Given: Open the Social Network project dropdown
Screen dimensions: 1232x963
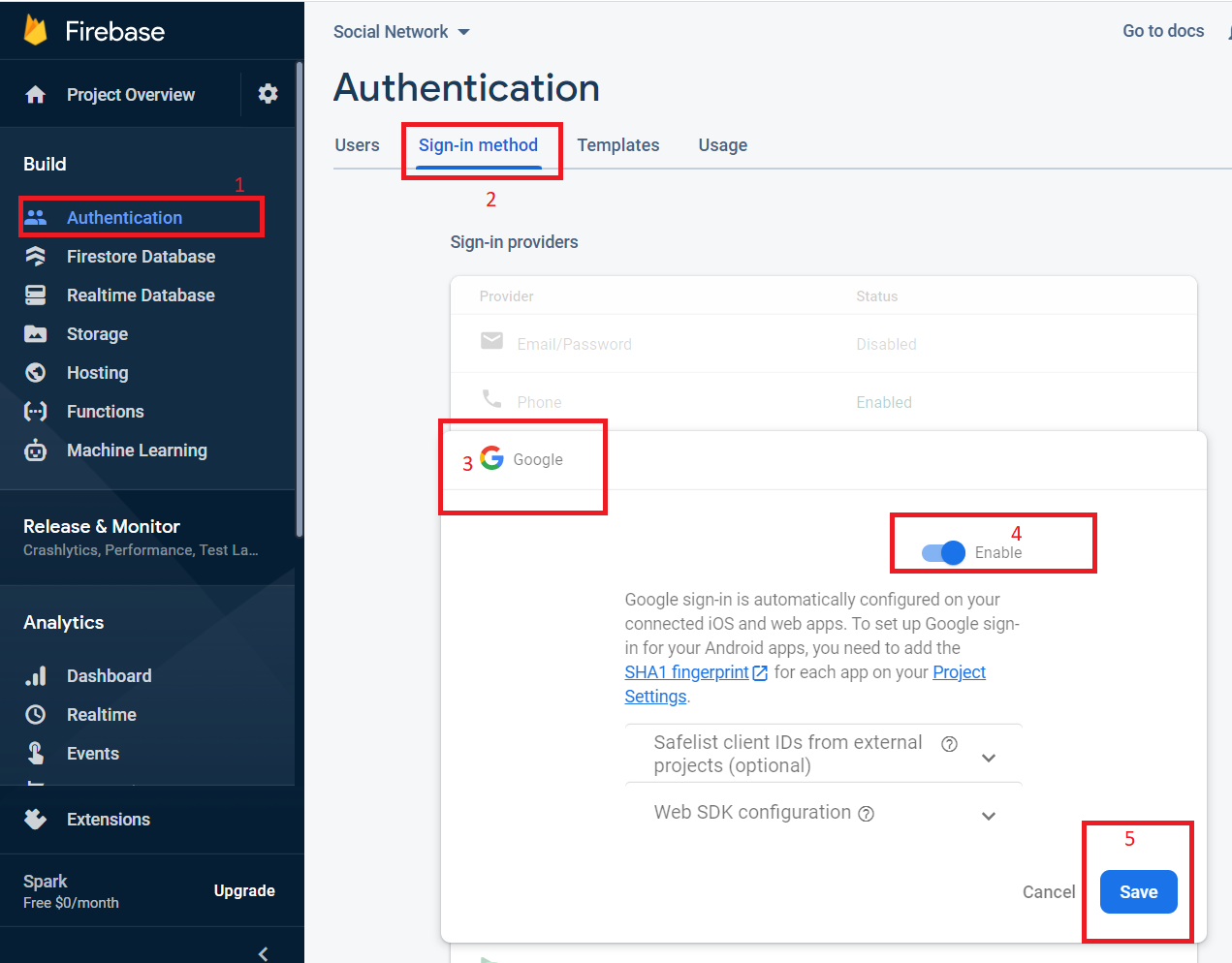Looking at the screenshot, I should (401, 31).
